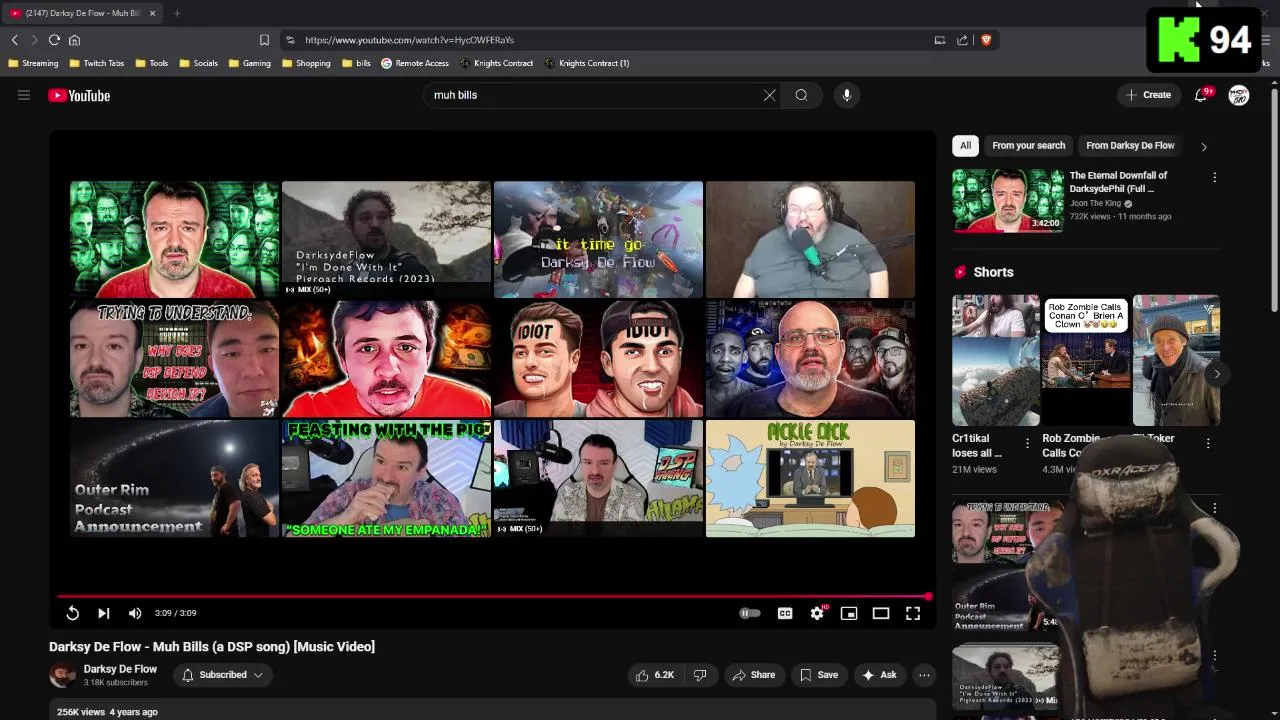Open the Remote Access bookmark
The width and height of the screenshot is (1280, 720).
[x=415, y=63]
